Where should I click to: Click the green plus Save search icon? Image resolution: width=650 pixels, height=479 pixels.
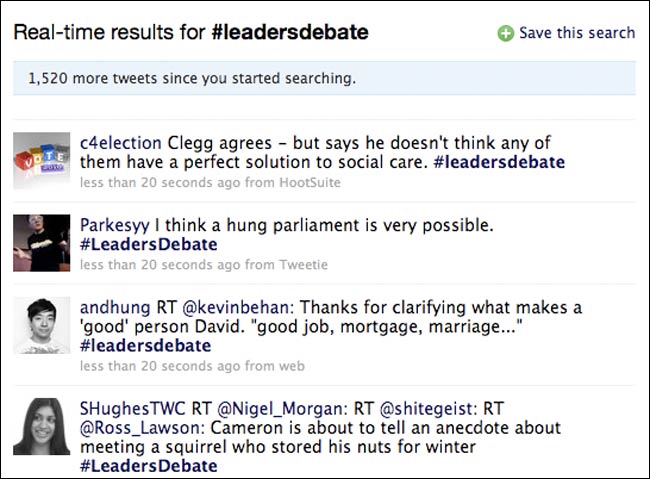coord(505,33)
